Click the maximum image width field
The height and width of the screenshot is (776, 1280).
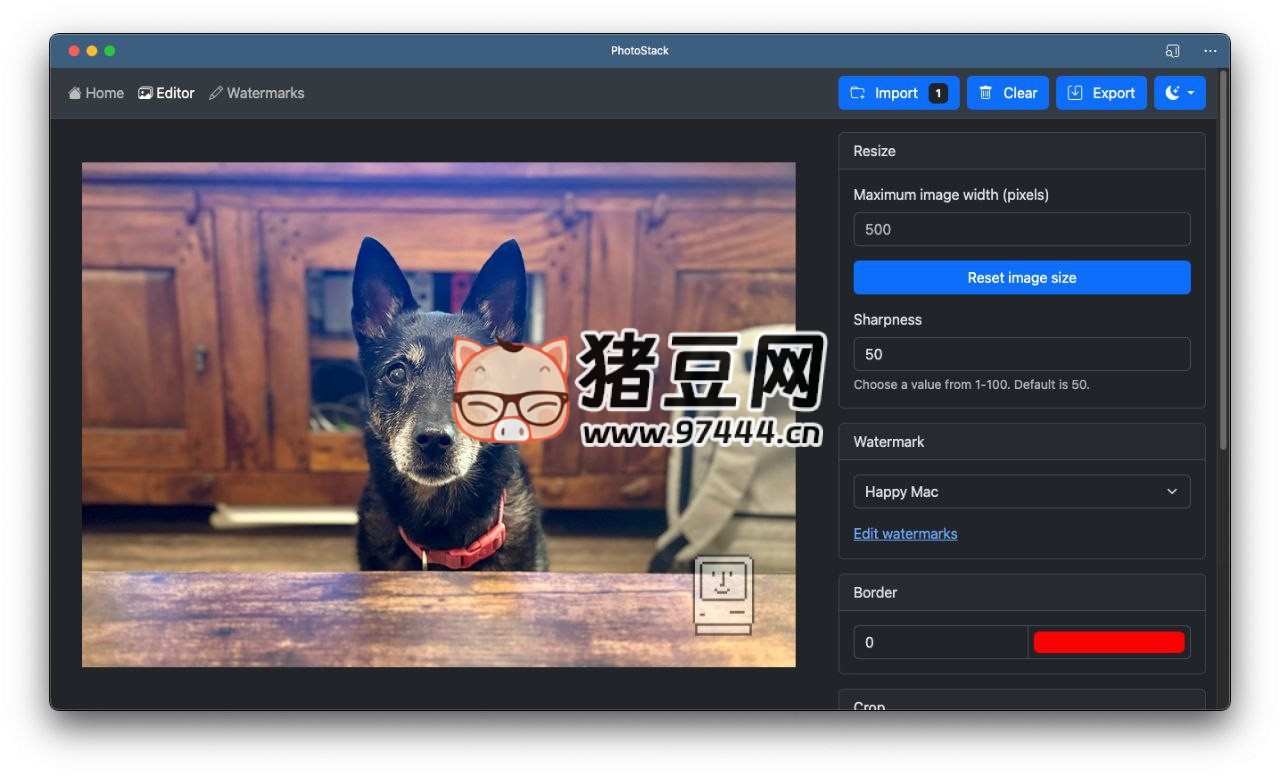pyautogui.click(x=1021, y=229)
